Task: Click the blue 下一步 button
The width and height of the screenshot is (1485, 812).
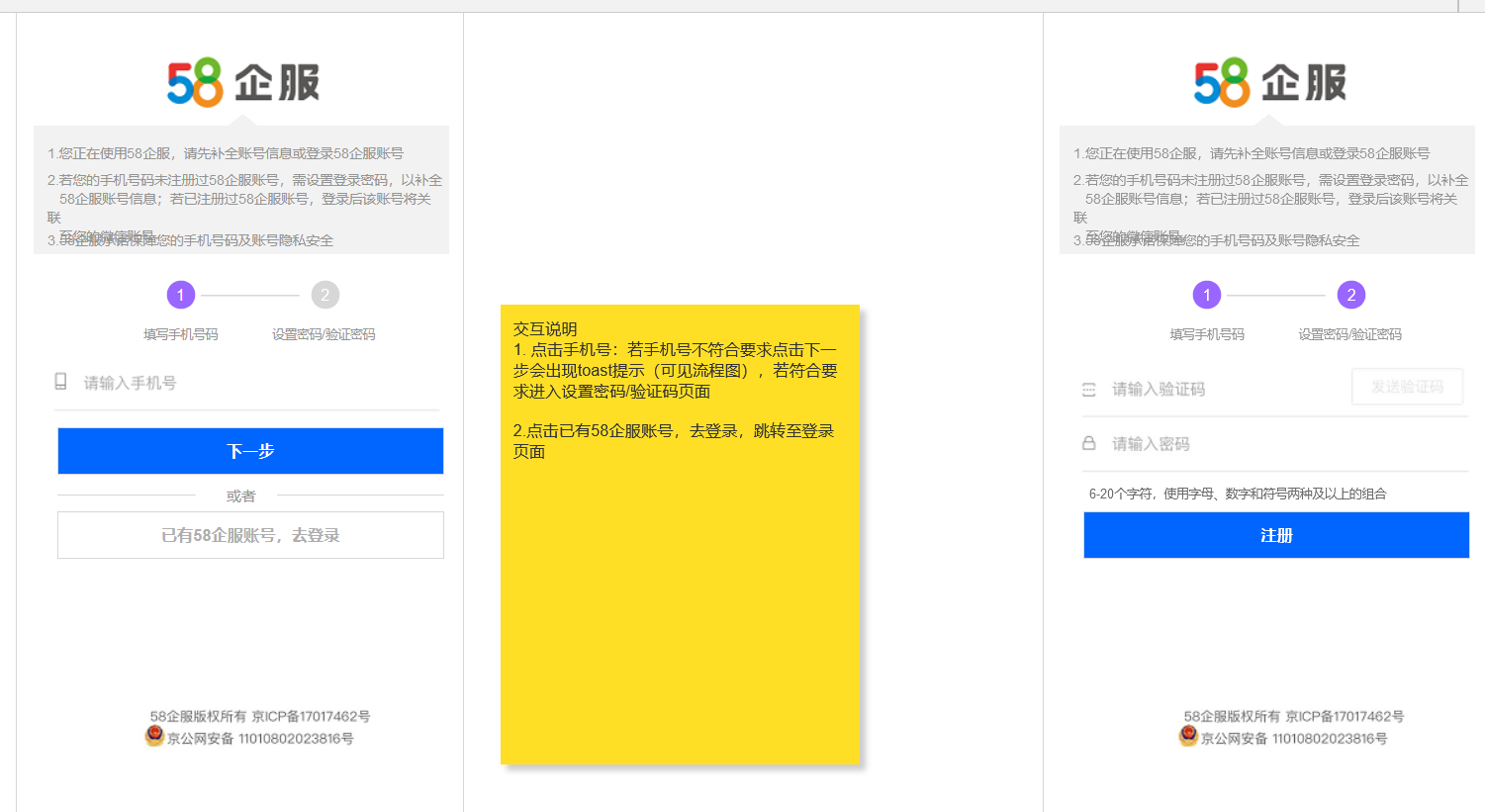Action: click(x=250, y=451)
